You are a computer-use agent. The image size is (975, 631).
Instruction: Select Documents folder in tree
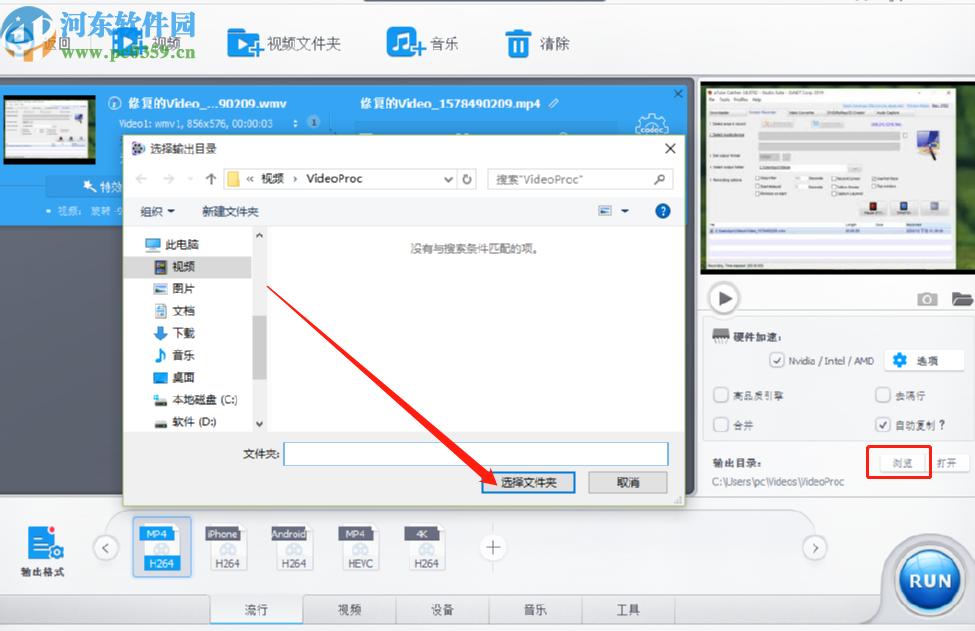(175, 311)
